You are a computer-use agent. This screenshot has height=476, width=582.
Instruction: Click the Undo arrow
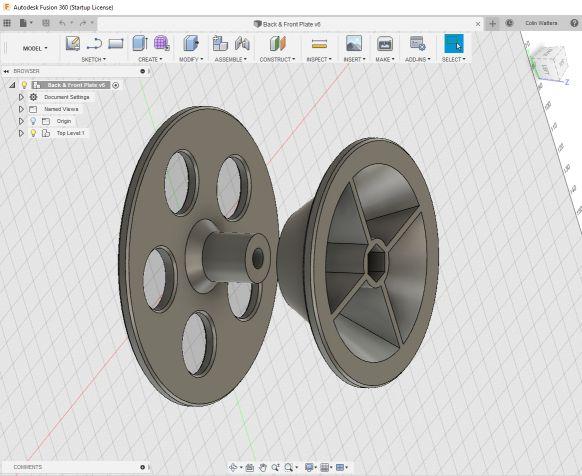tap(62, 23)
